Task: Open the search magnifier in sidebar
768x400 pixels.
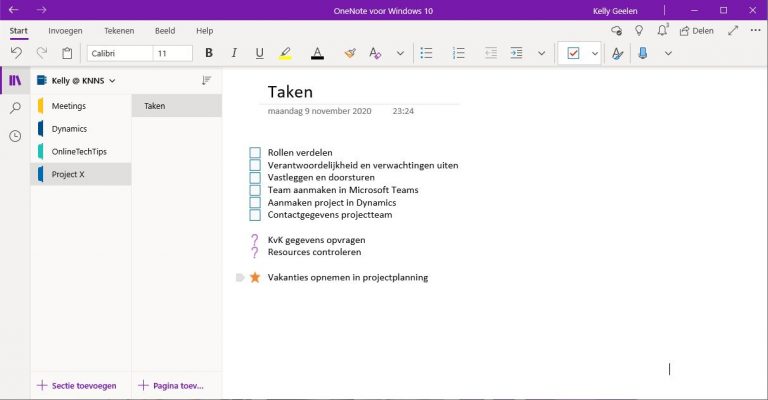Action: (15, 108)
